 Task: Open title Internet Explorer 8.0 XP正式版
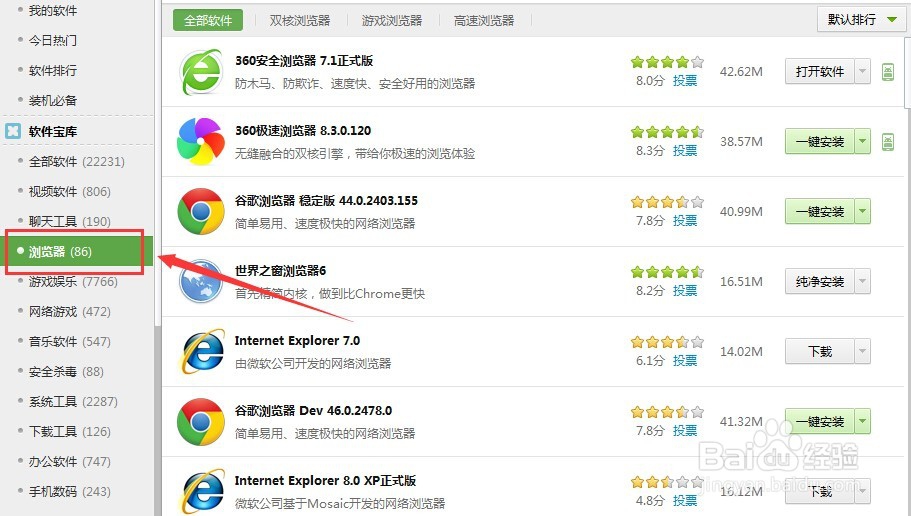pyautogui.click(x=325, y=481)
